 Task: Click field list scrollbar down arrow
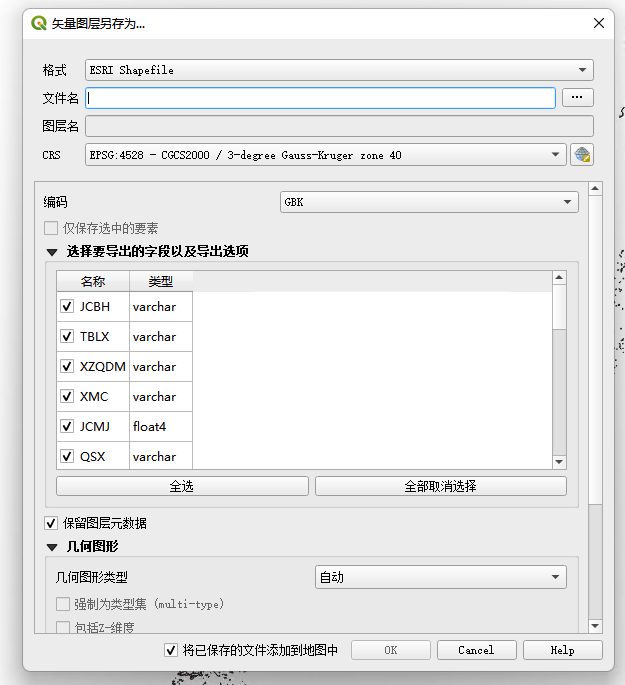559,462
